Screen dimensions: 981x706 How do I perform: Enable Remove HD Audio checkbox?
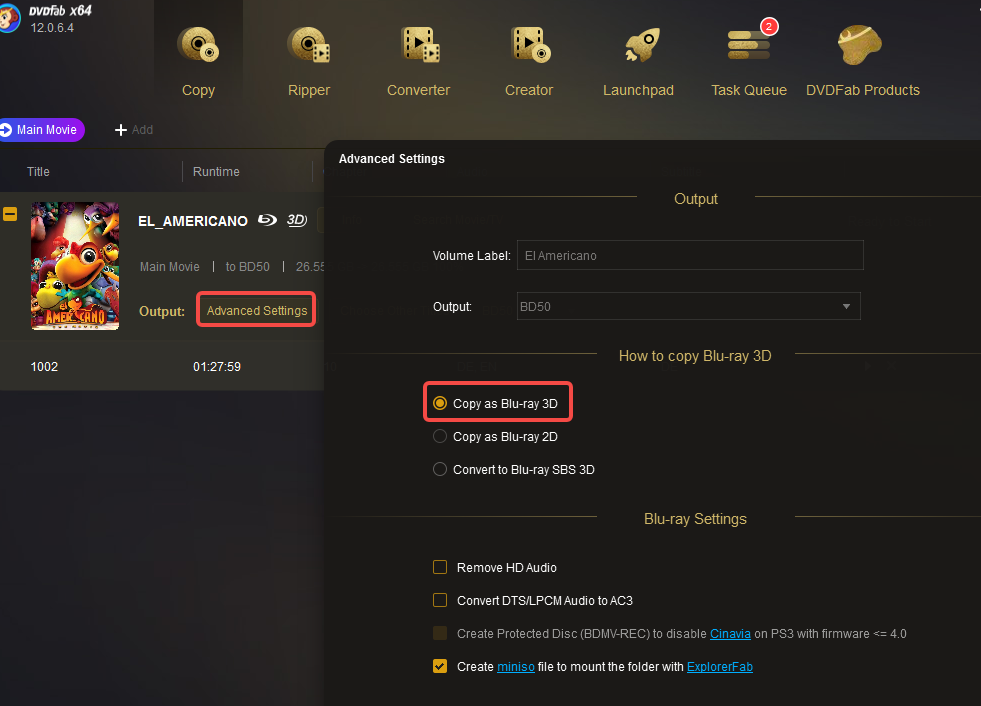(440, 567)
